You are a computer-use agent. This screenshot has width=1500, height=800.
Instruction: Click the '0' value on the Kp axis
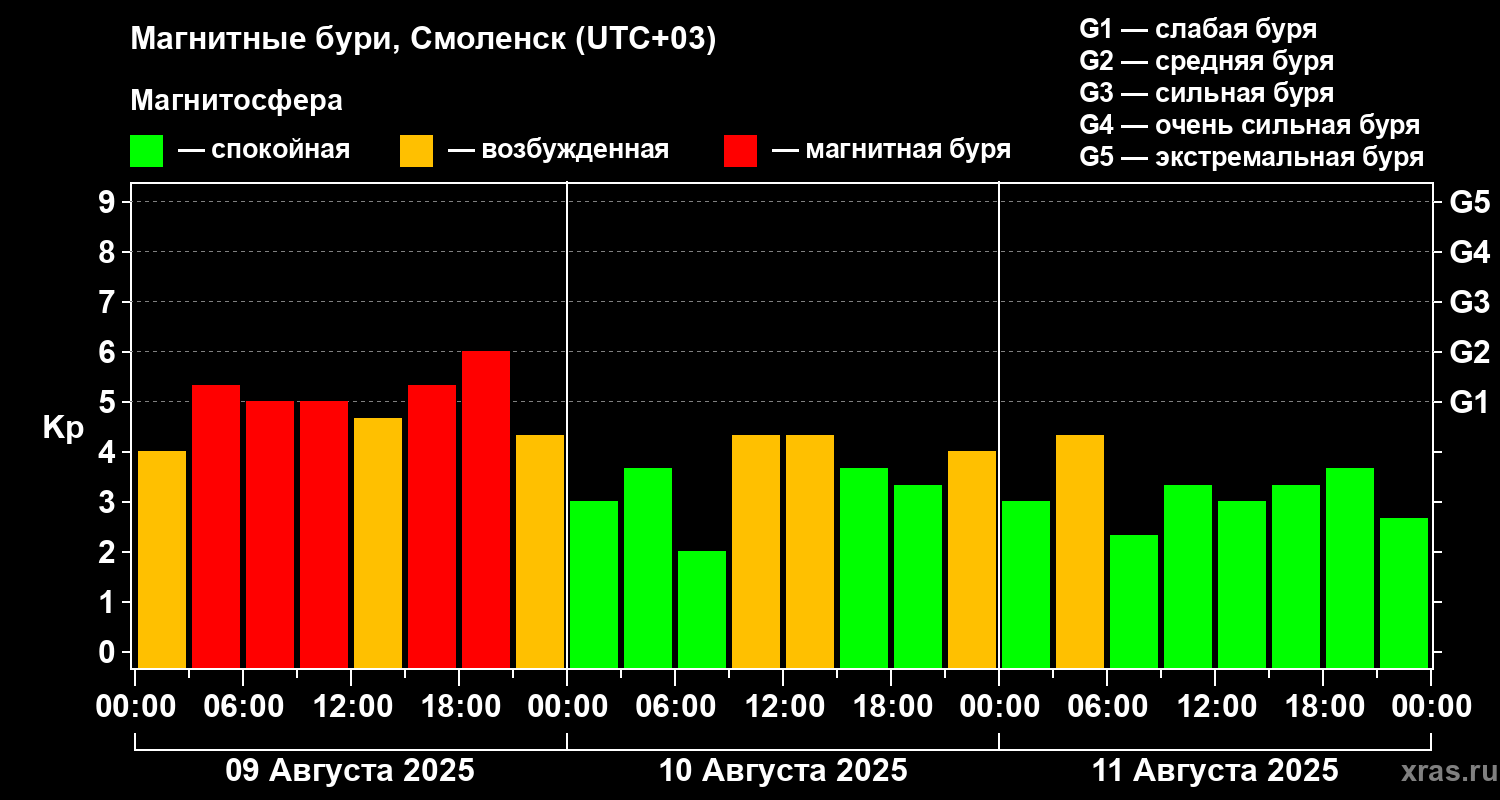click(109, 652)
